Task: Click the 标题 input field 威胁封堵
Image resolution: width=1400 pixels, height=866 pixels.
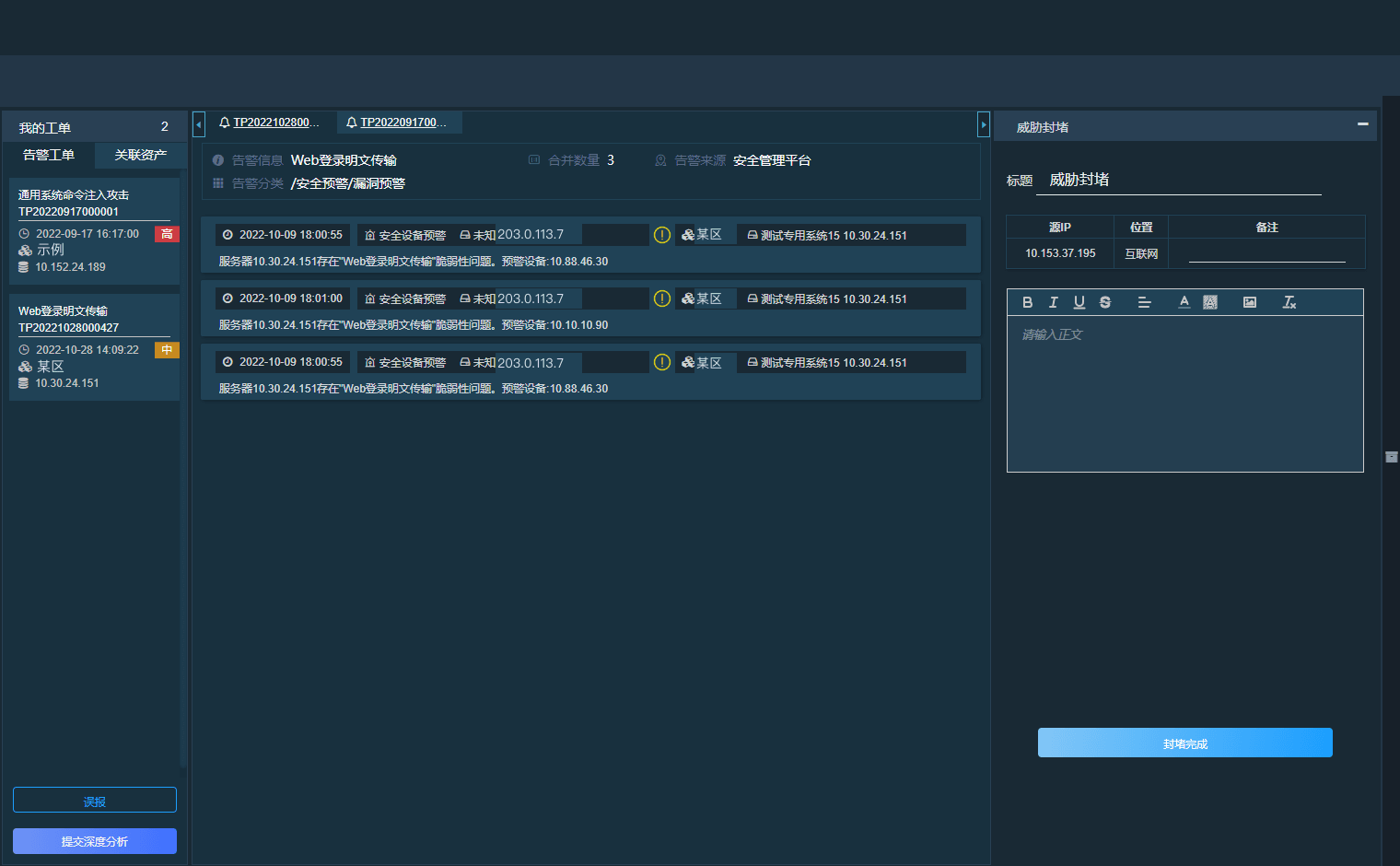Action: pos(1178,180)
